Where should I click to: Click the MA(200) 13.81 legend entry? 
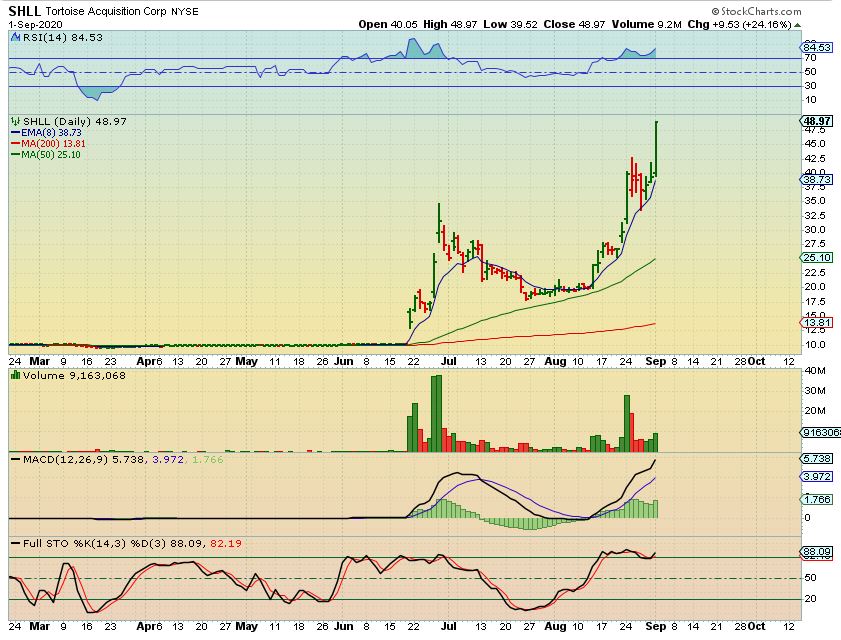pyautogui.click(x=48, y=143)
